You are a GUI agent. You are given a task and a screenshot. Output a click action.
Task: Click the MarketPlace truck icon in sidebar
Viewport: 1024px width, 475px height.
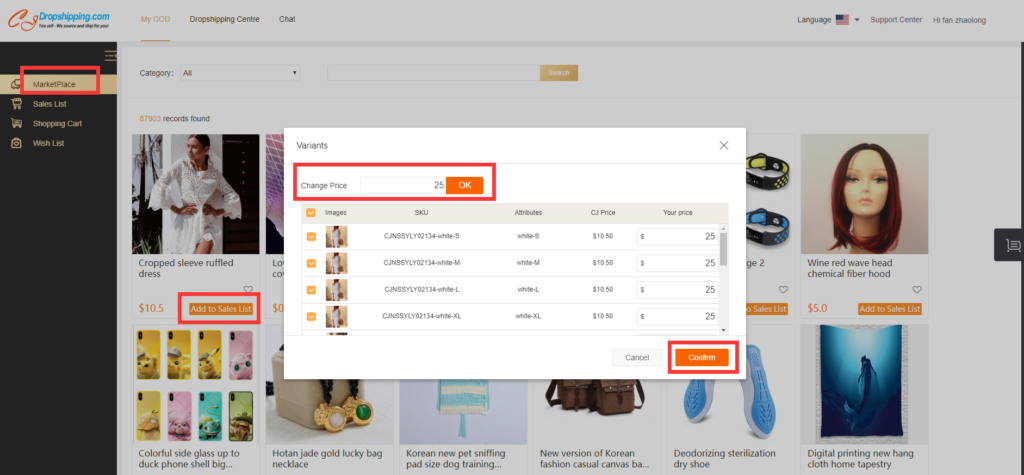pyautogui.click(x=18, y=84)
